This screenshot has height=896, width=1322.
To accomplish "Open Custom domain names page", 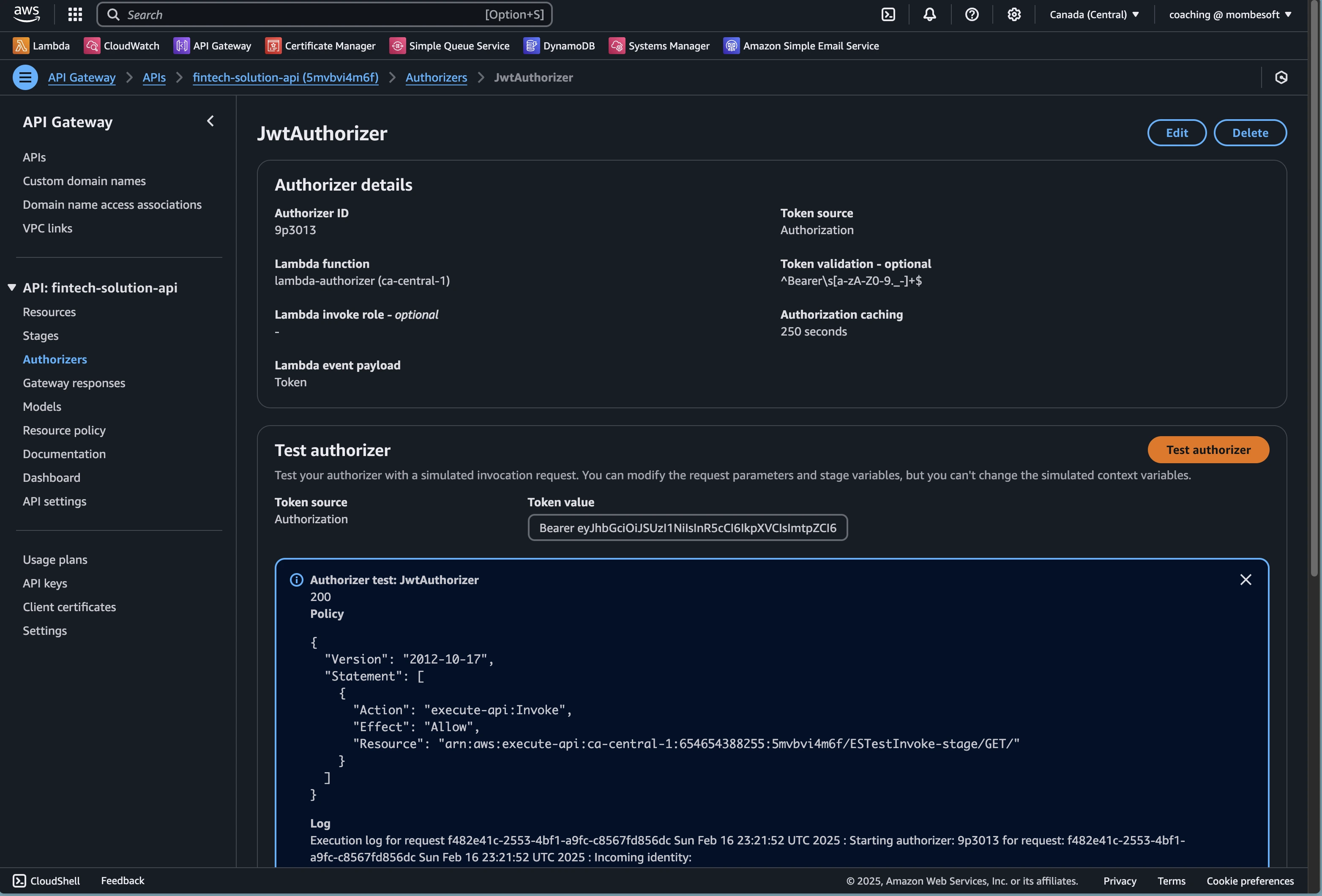I will pos(84,181).
